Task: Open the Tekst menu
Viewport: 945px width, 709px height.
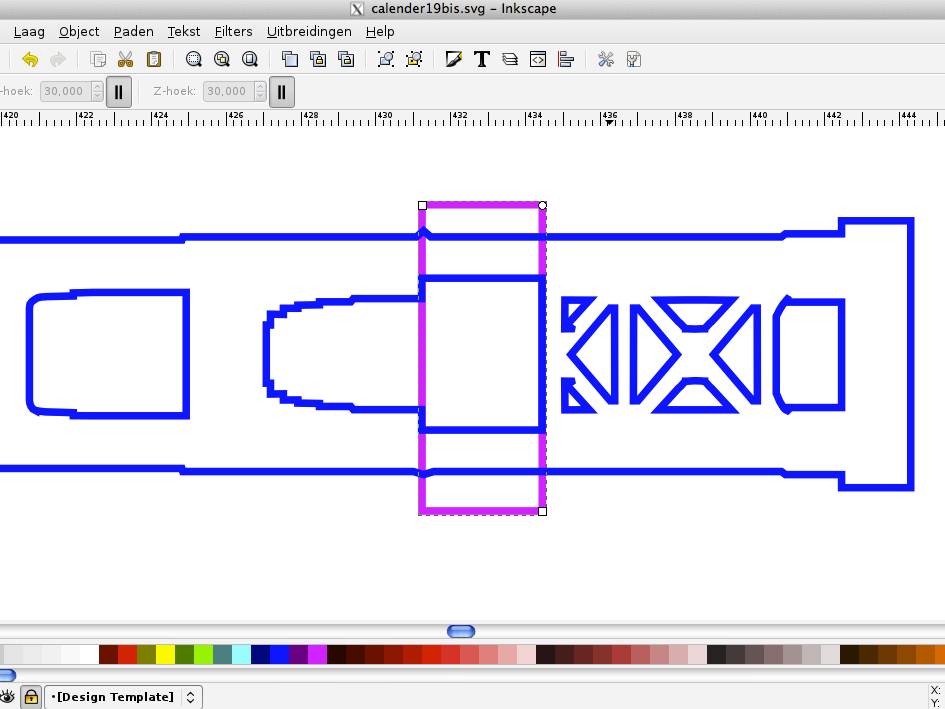Action: [183, 31]
